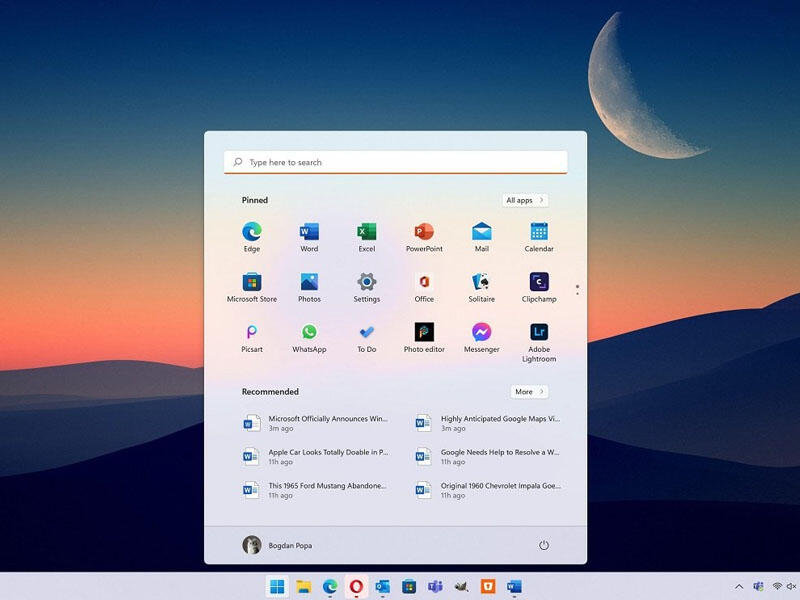Screen dimensions: 800x600
Task: Go to the next page of pinned apps
Action: pos(578,294)
